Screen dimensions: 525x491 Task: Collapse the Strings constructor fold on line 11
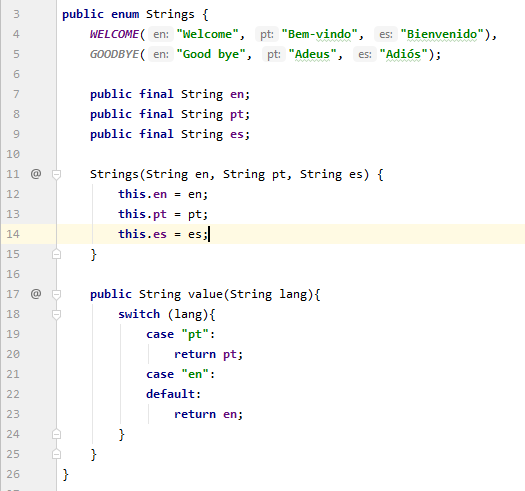56,174
